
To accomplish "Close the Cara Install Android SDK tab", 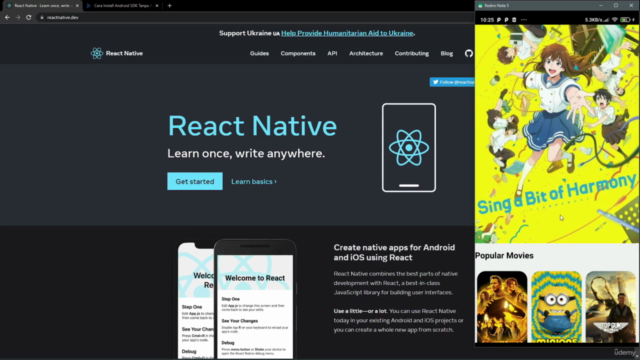I will (157, 6).
